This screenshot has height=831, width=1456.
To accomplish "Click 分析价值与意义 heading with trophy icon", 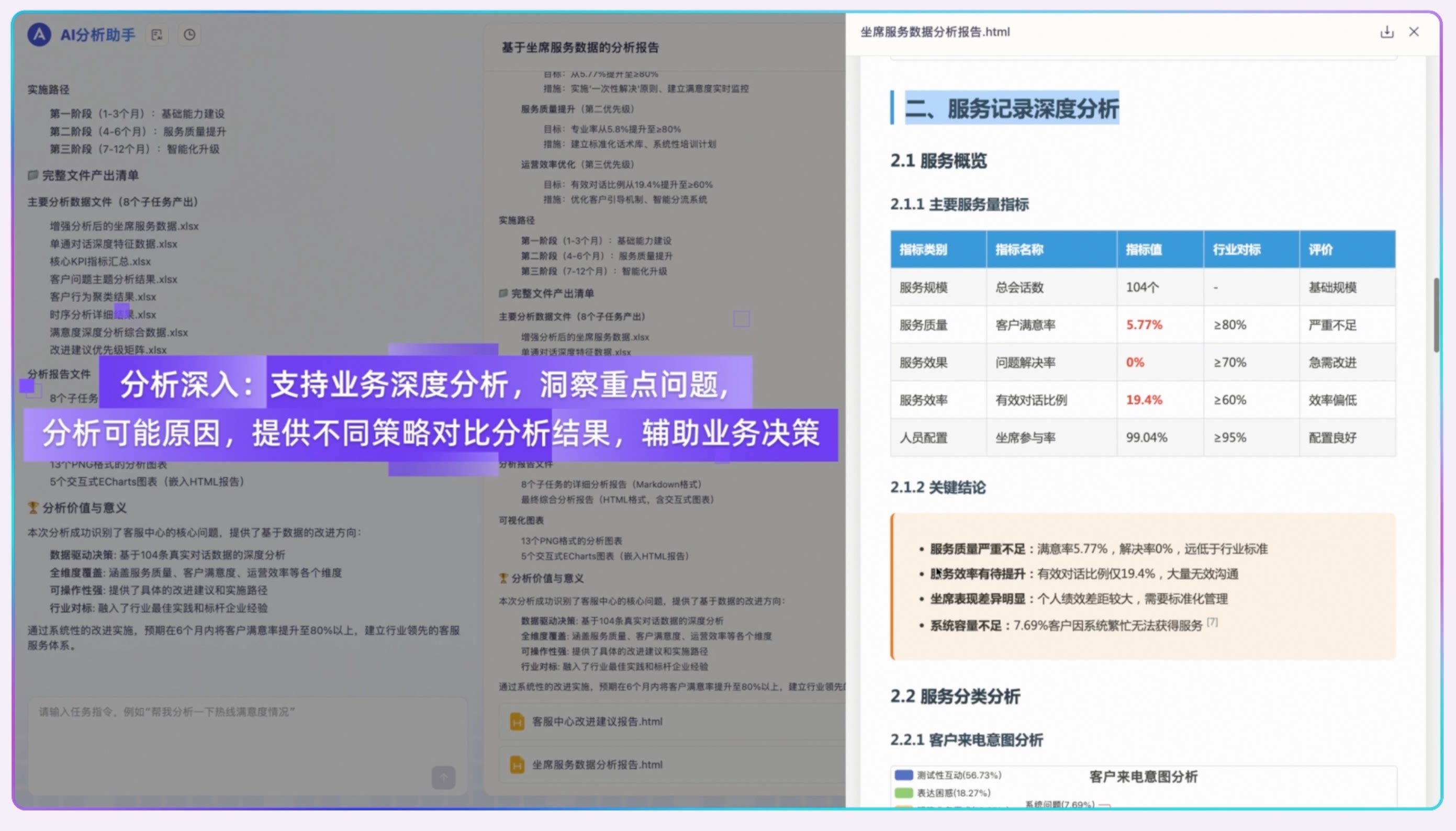I will point(84,508).
